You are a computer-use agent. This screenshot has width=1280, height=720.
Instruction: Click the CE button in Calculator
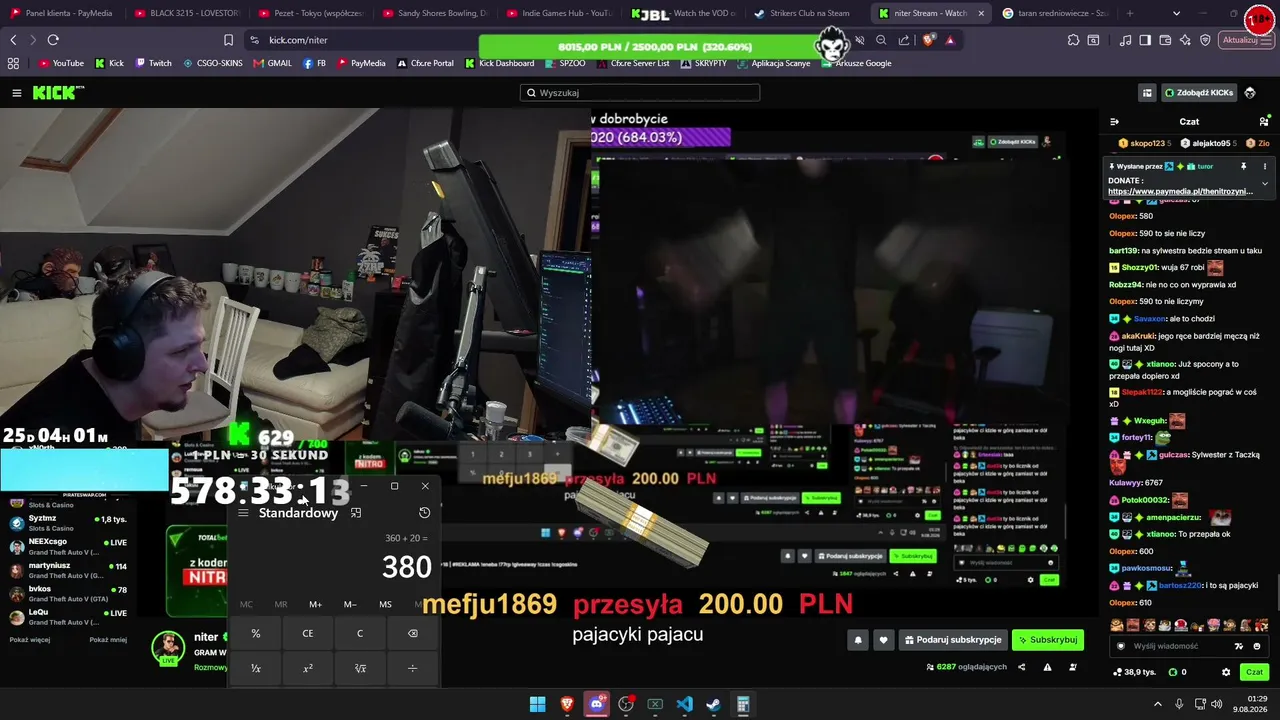coord(308,633)
